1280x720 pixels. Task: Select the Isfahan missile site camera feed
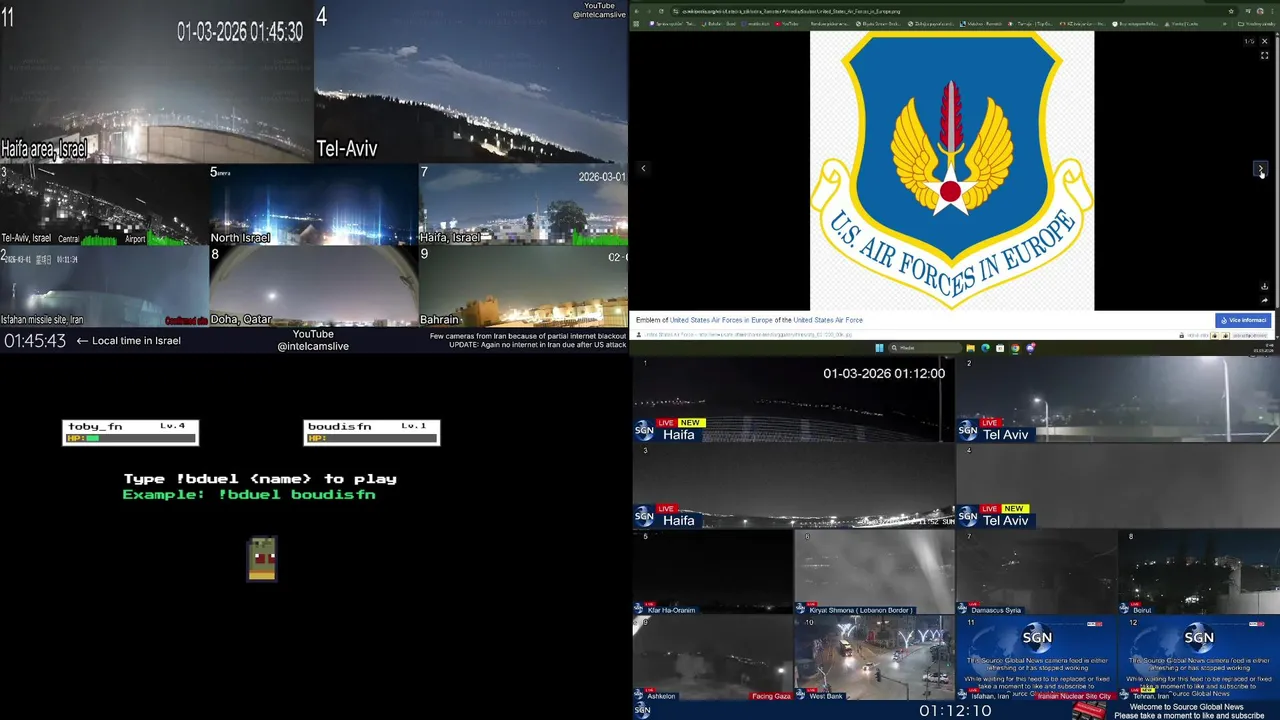[x=104, y=286]
